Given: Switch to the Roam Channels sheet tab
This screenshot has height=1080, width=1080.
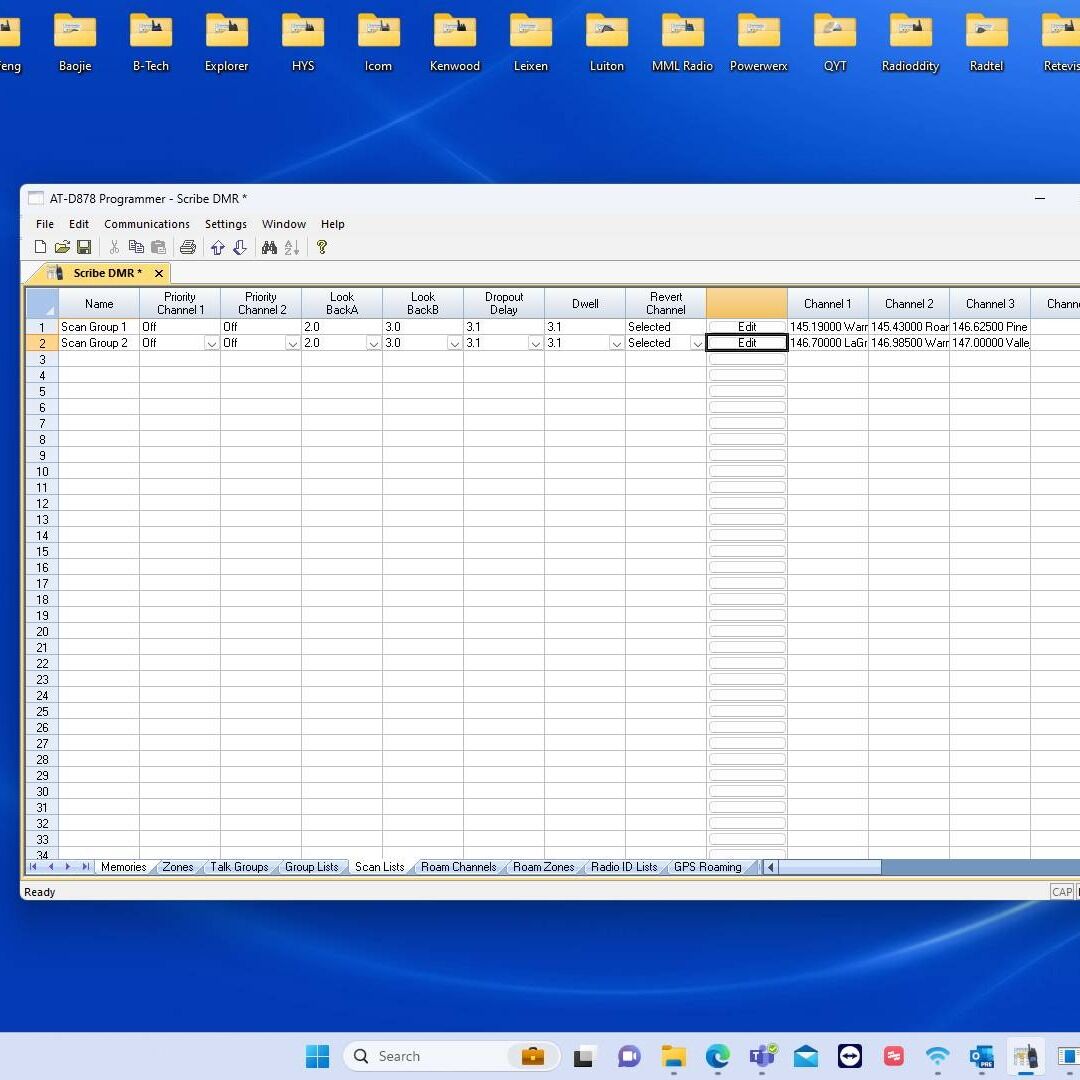Looking at the screenshot, I should point(458,867).
